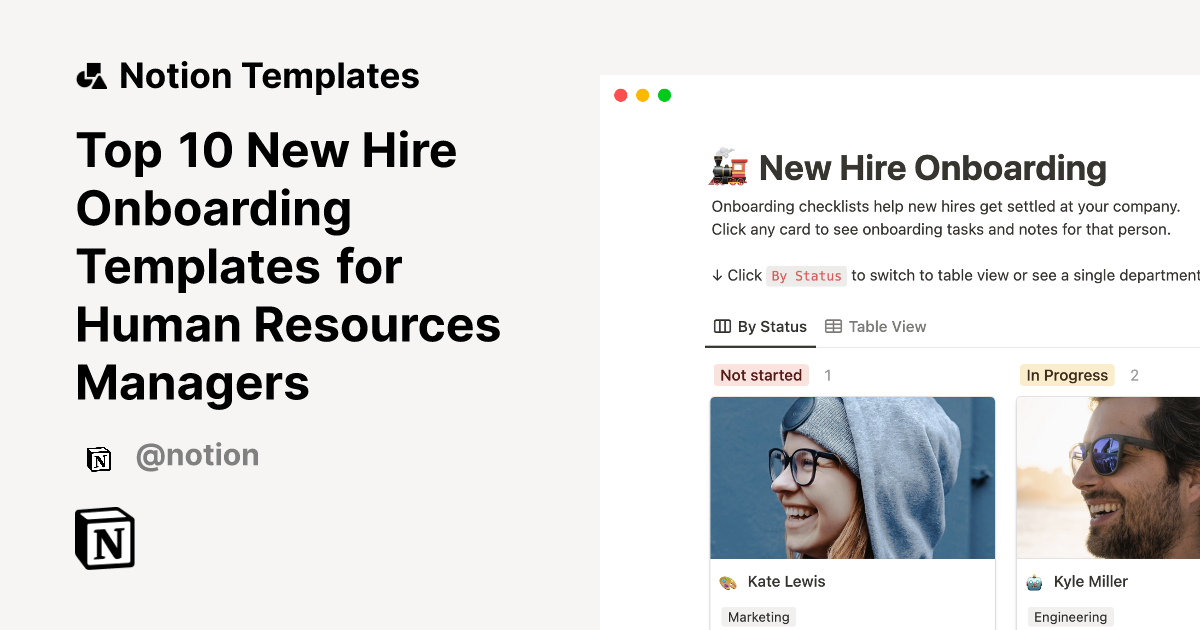
Task: Click the Marketing department tag
Action: (x=758, y=617)
